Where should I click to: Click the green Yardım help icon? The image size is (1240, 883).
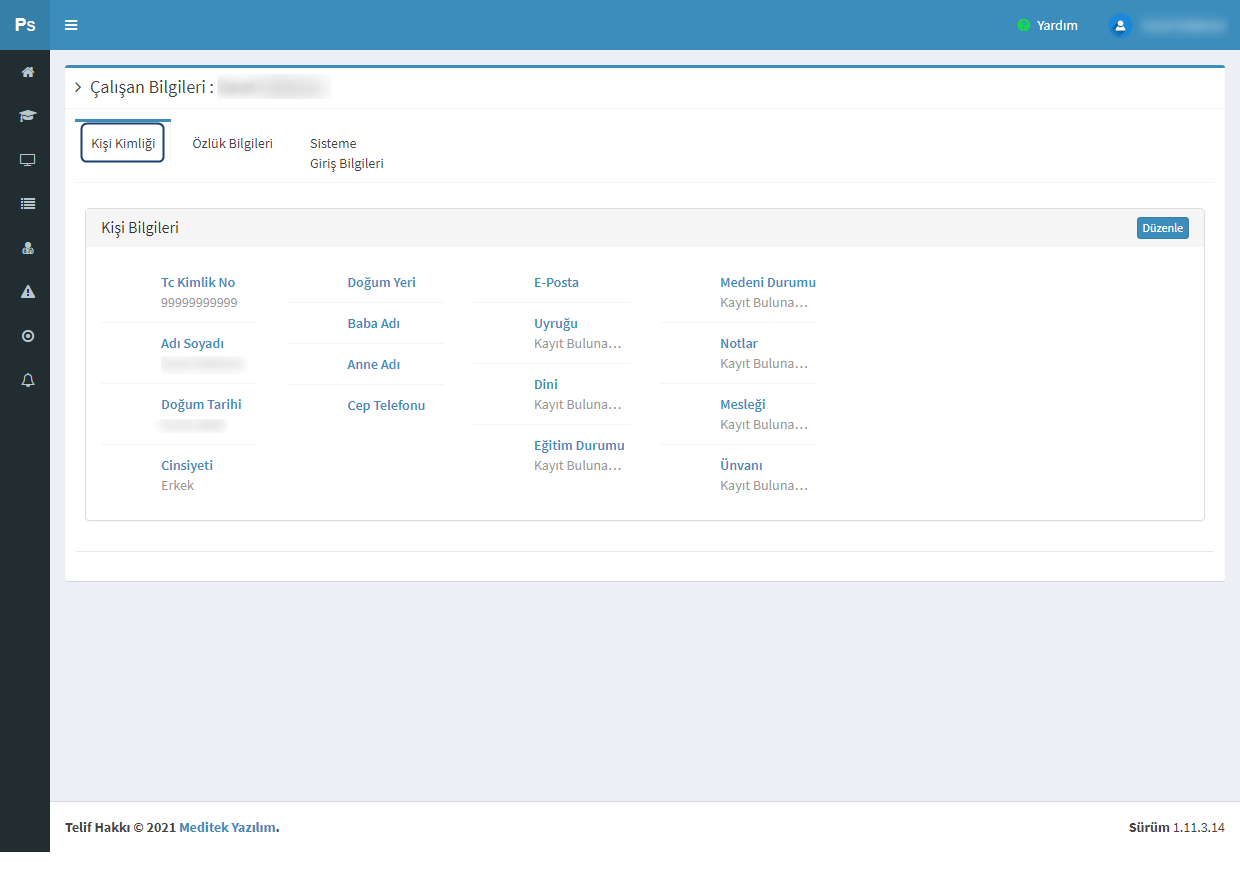point(1023,25)
